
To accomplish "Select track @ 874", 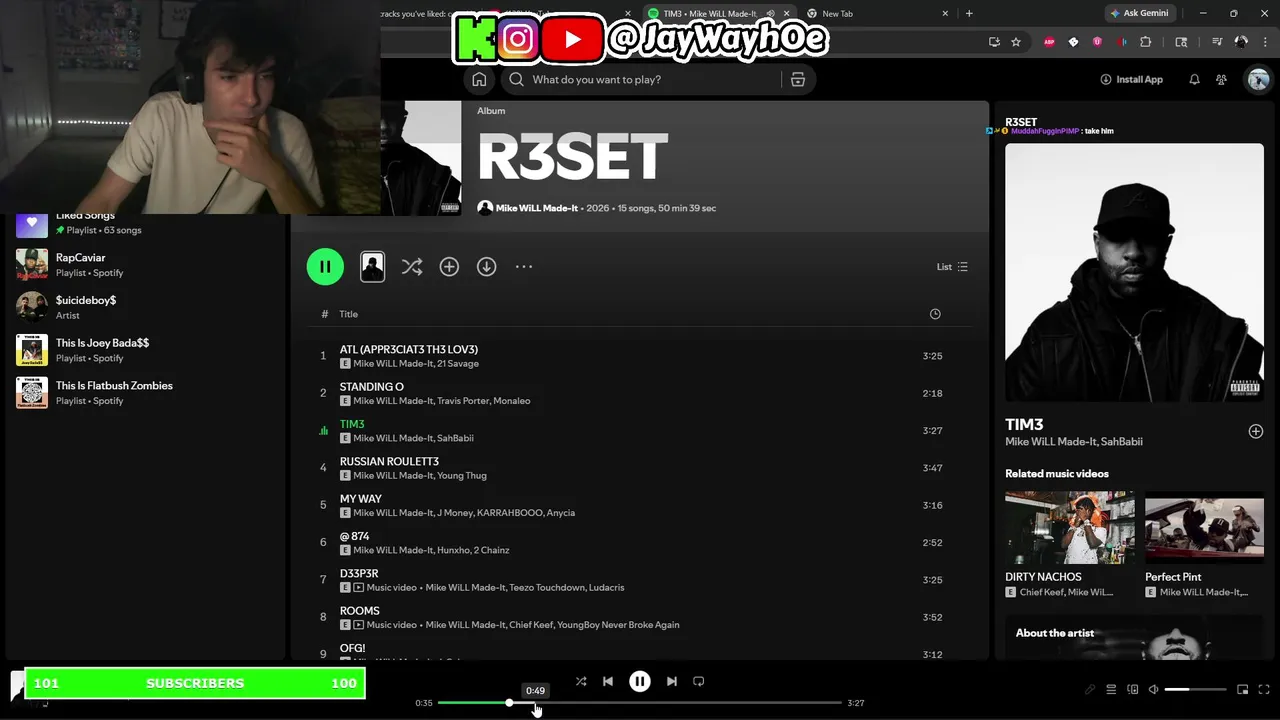I will 640,543.
